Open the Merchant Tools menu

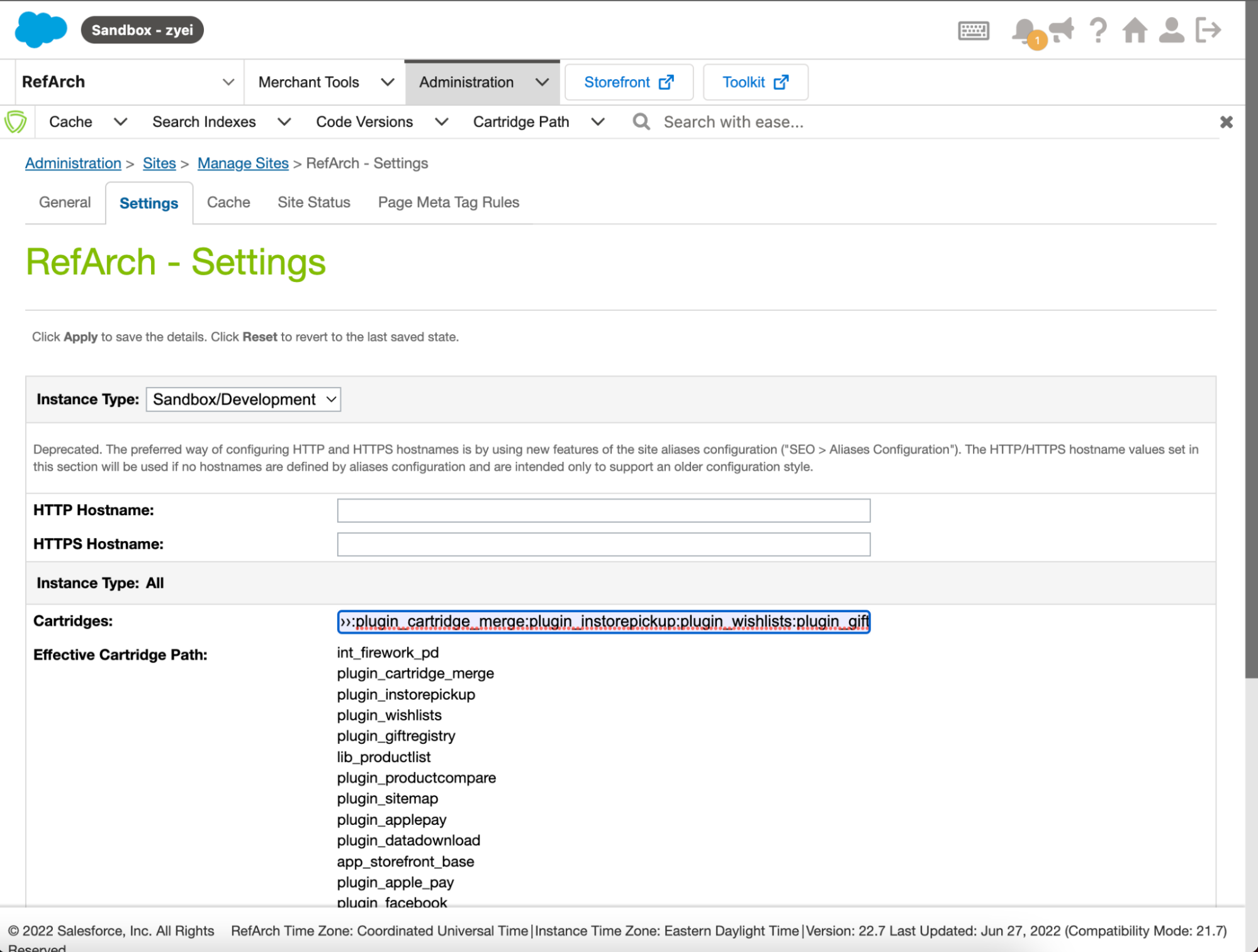tap(325, 82)
